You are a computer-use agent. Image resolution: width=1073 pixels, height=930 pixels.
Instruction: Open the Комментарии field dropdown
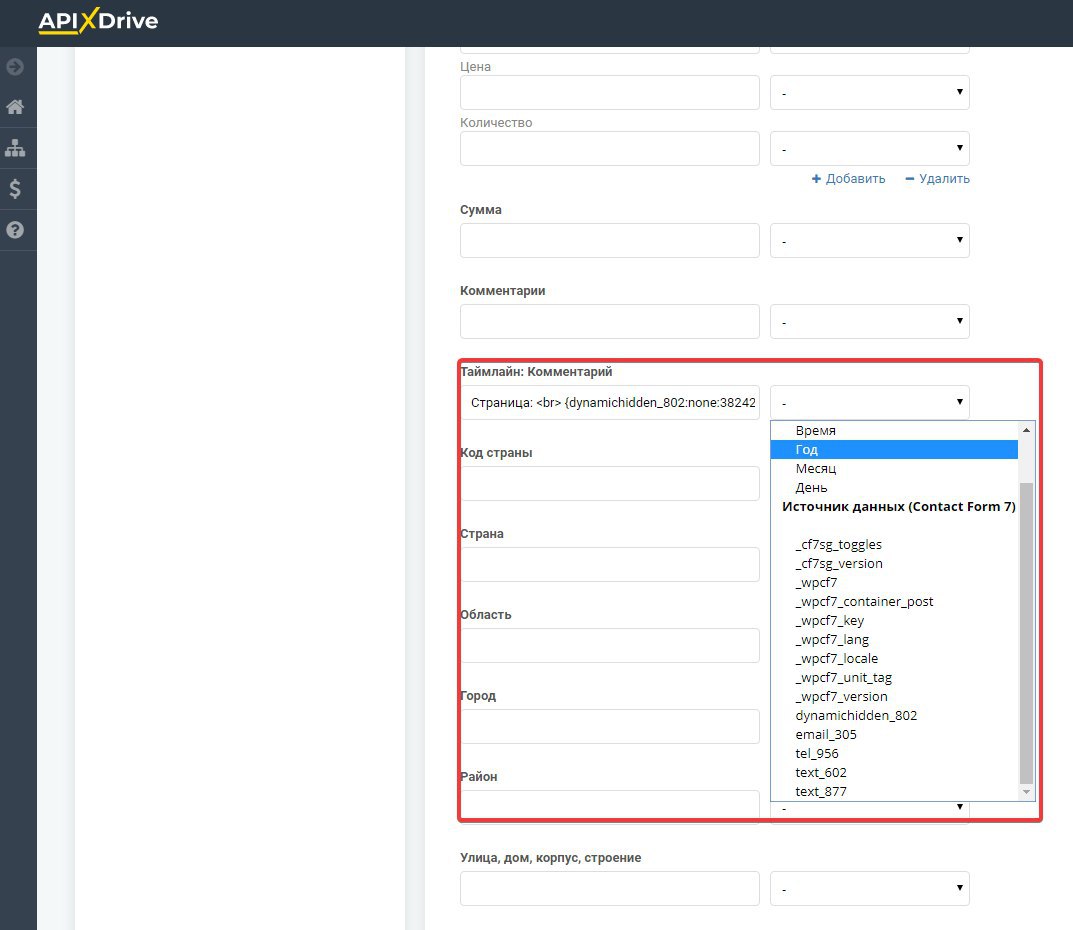(869, 321)
